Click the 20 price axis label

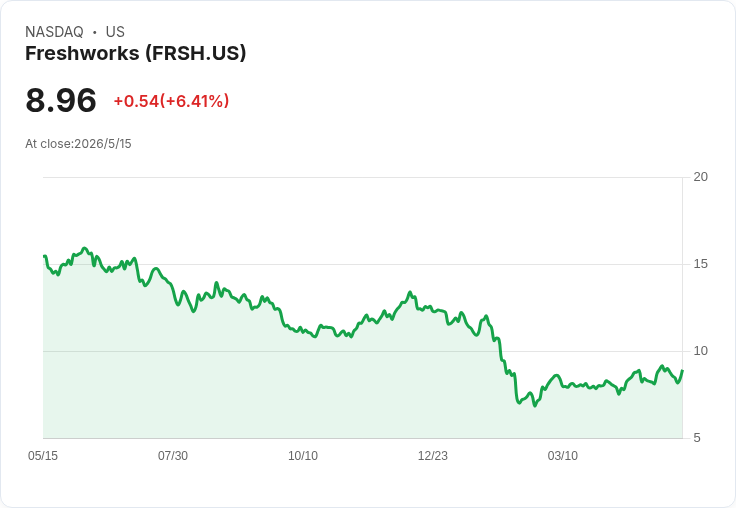(x=700, y=177)
